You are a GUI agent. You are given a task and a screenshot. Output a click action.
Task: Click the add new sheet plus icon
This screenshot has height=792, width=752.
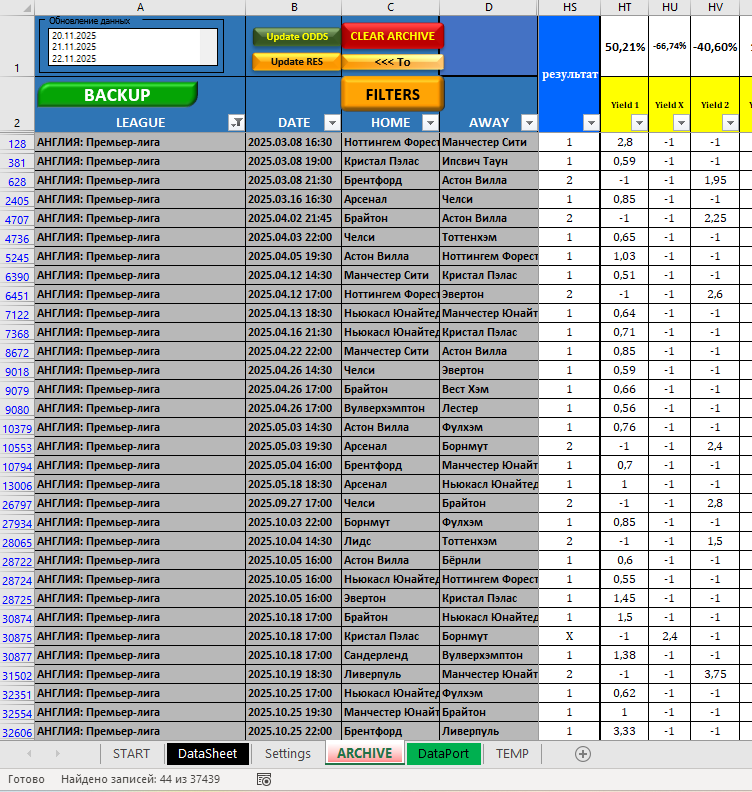click(x=583, y=754)
